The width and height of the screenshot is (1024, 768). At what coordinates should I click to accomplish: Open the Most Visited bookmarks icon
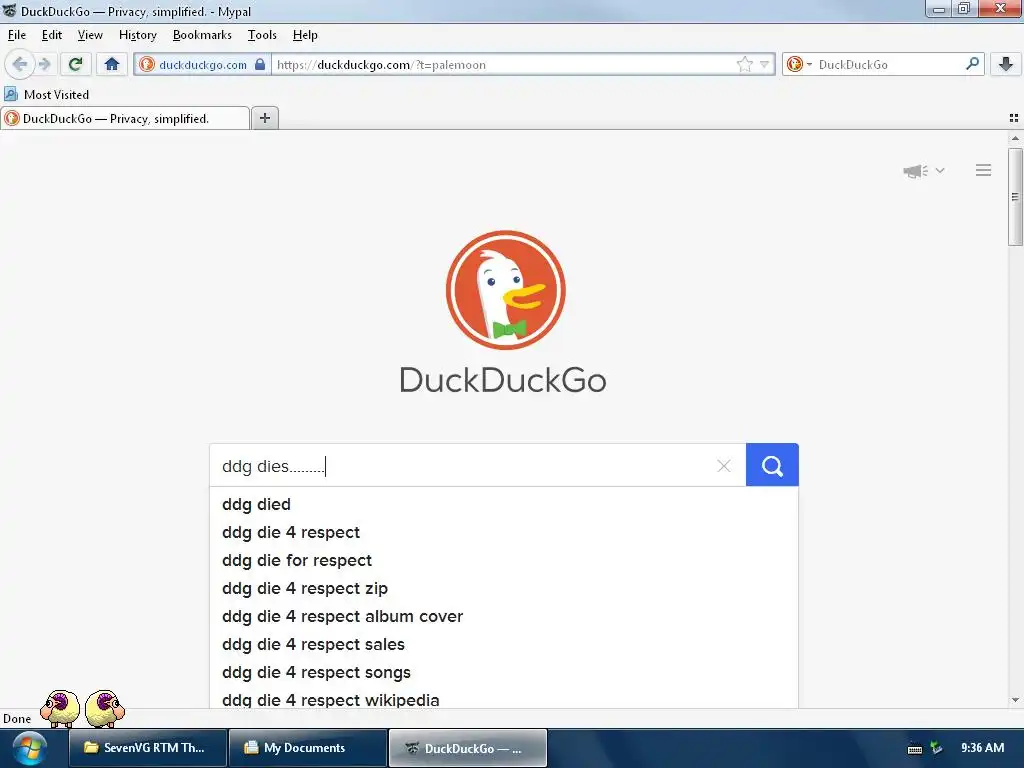click(11, 95)
